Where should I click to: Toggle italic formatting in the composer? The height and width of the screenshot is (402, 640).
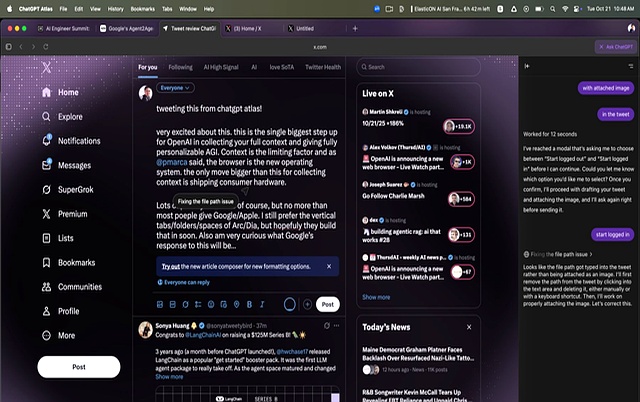[x=262, y=304]
